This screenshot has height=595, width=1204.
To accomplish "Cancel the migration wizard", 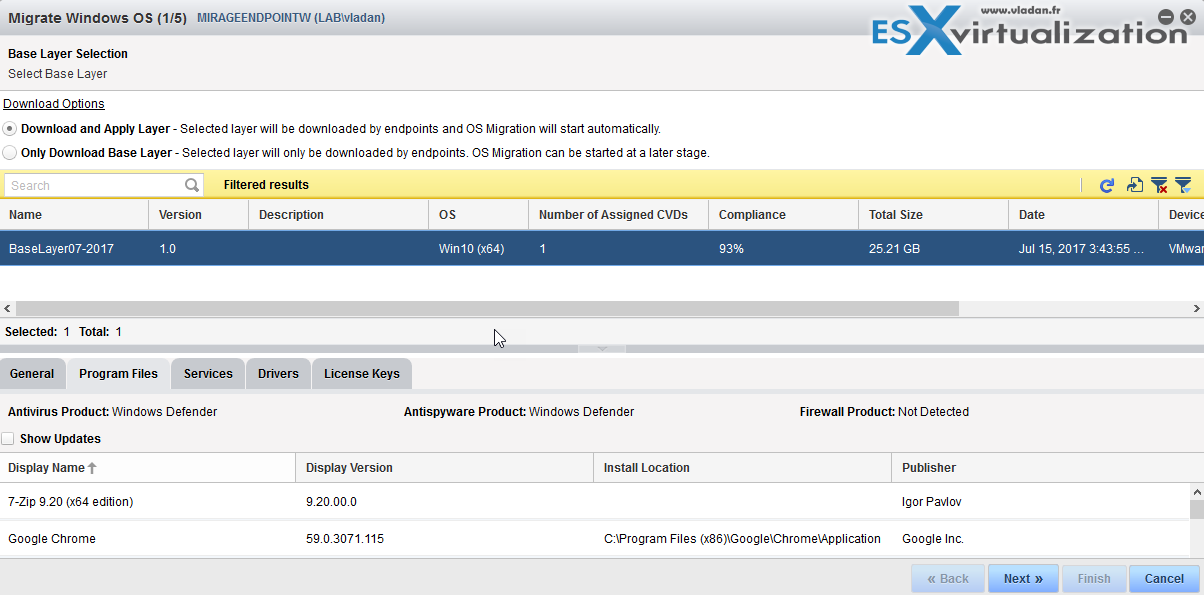I will pyautogui.click(x=1164, y=578).
